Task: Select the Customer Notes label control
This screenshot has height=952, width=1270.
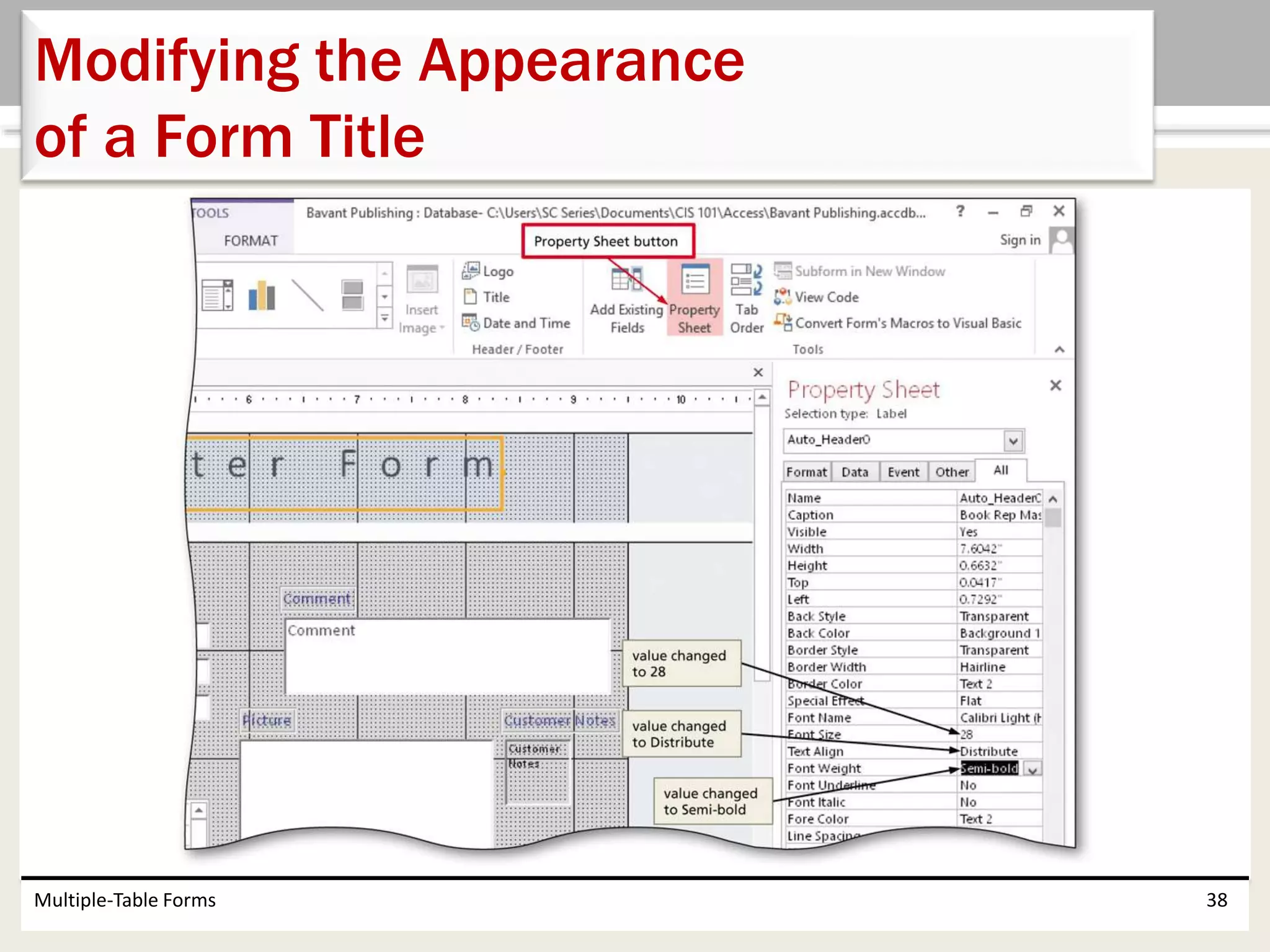Action: (x=560, y=720)
